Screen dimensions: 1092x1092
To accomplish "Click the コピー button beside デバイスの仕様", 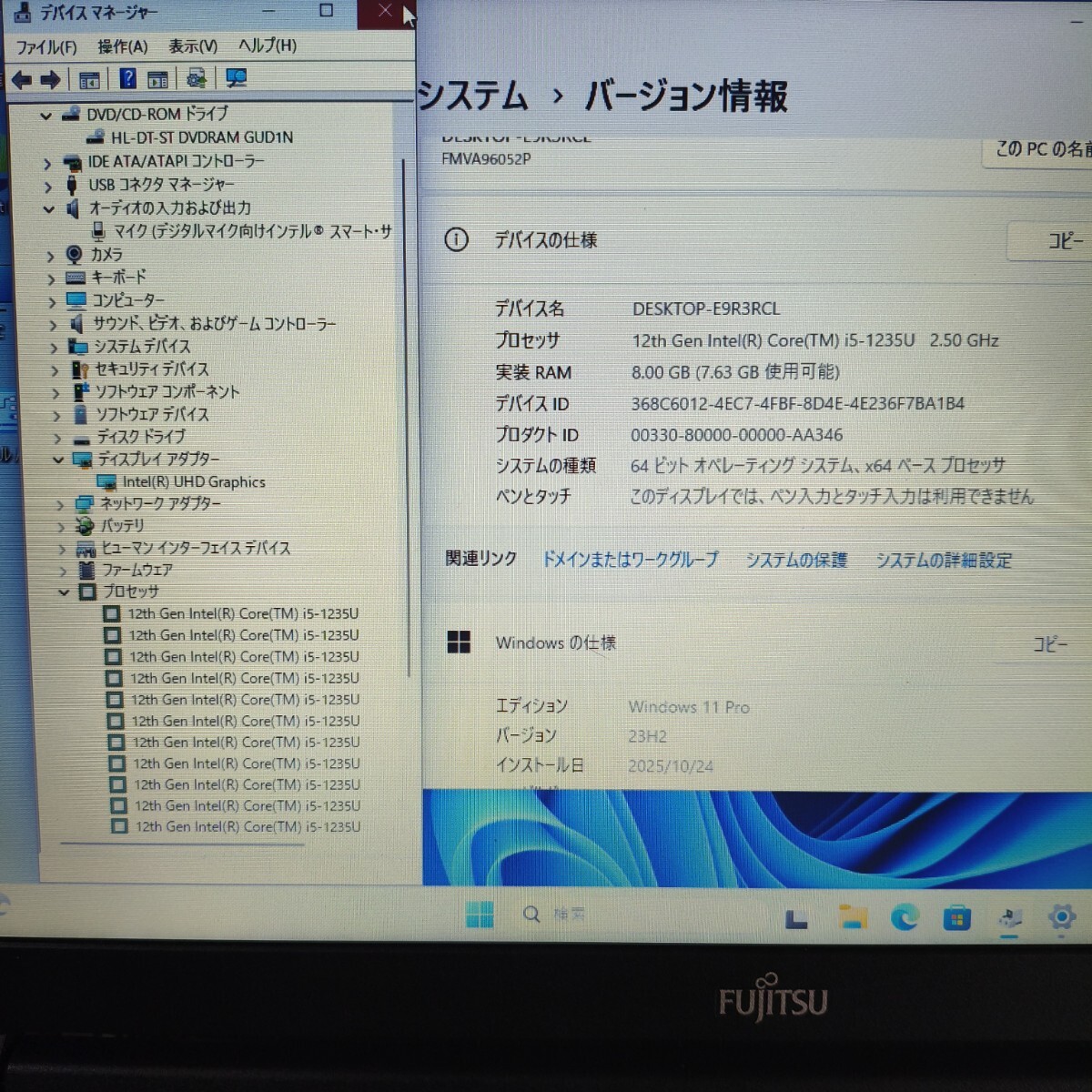I will [1050, 241].
